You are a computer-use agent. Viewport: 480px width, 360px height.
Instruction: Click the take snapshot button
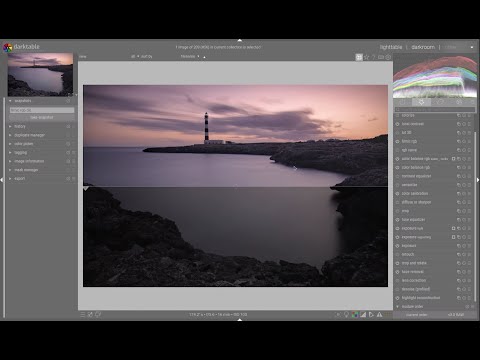42,118
